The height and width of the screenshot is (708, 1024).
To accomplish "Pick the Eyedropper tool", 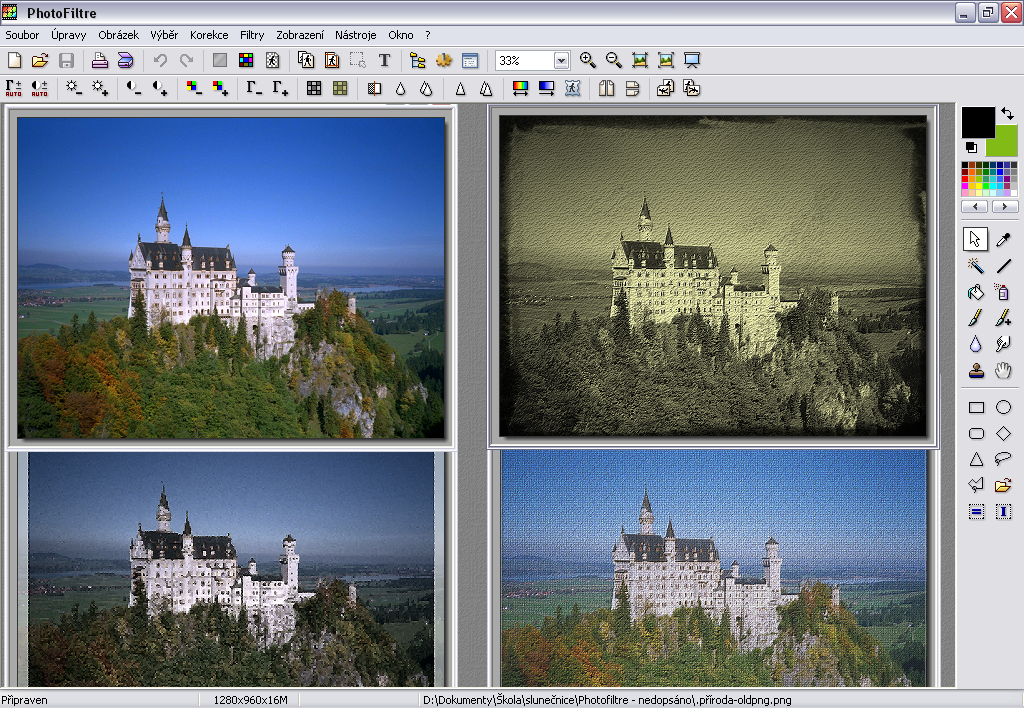I will click(1003, 239).
